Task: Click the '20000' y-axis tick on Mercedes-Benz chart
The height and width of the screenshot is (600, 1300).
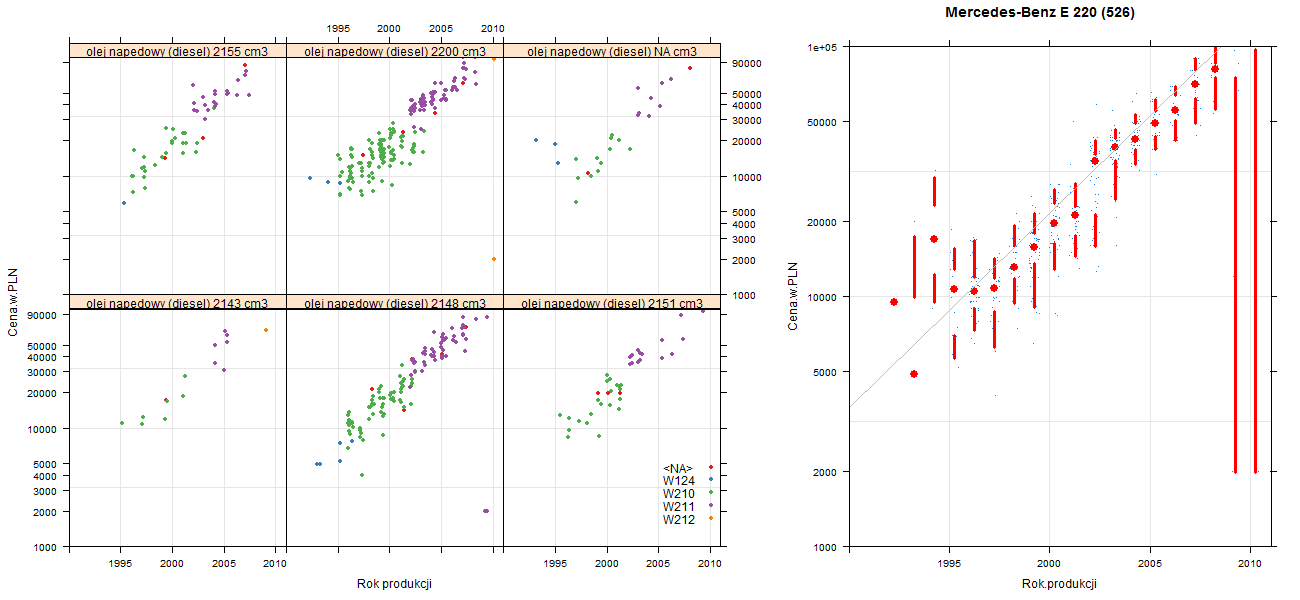Action: click(824, 221)
